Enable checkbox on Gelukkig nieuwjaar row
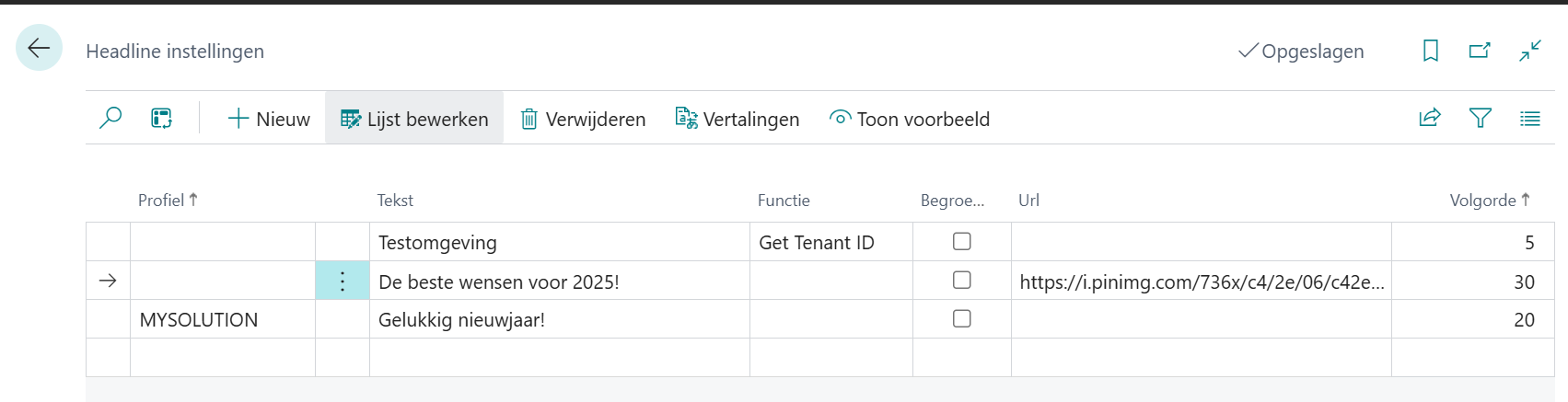1568x402 pixels. 962,319
